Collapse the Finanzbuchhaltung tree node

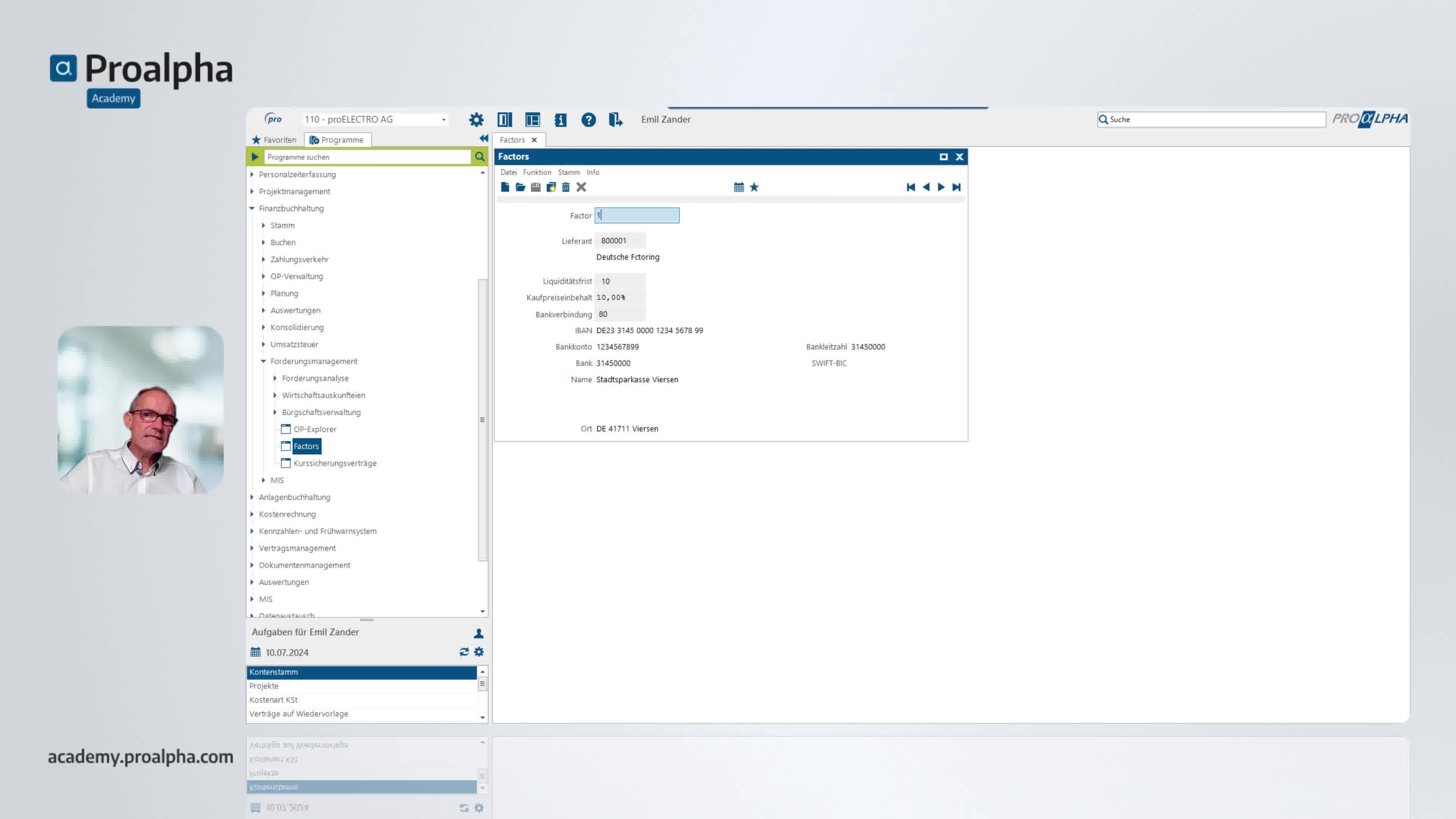[x=252, y=209]
